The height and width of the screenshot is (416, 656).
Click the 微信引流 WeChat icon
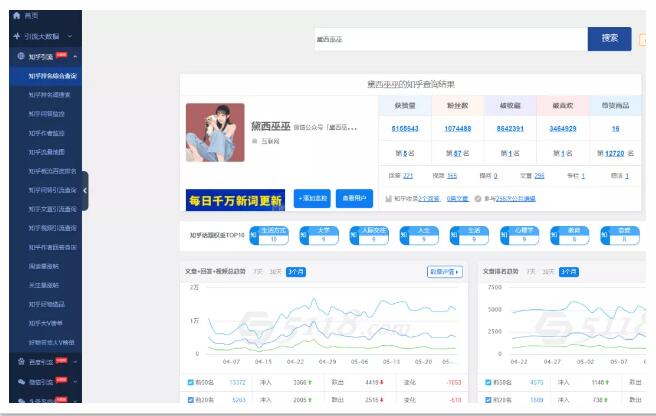[x=21, y=381]
